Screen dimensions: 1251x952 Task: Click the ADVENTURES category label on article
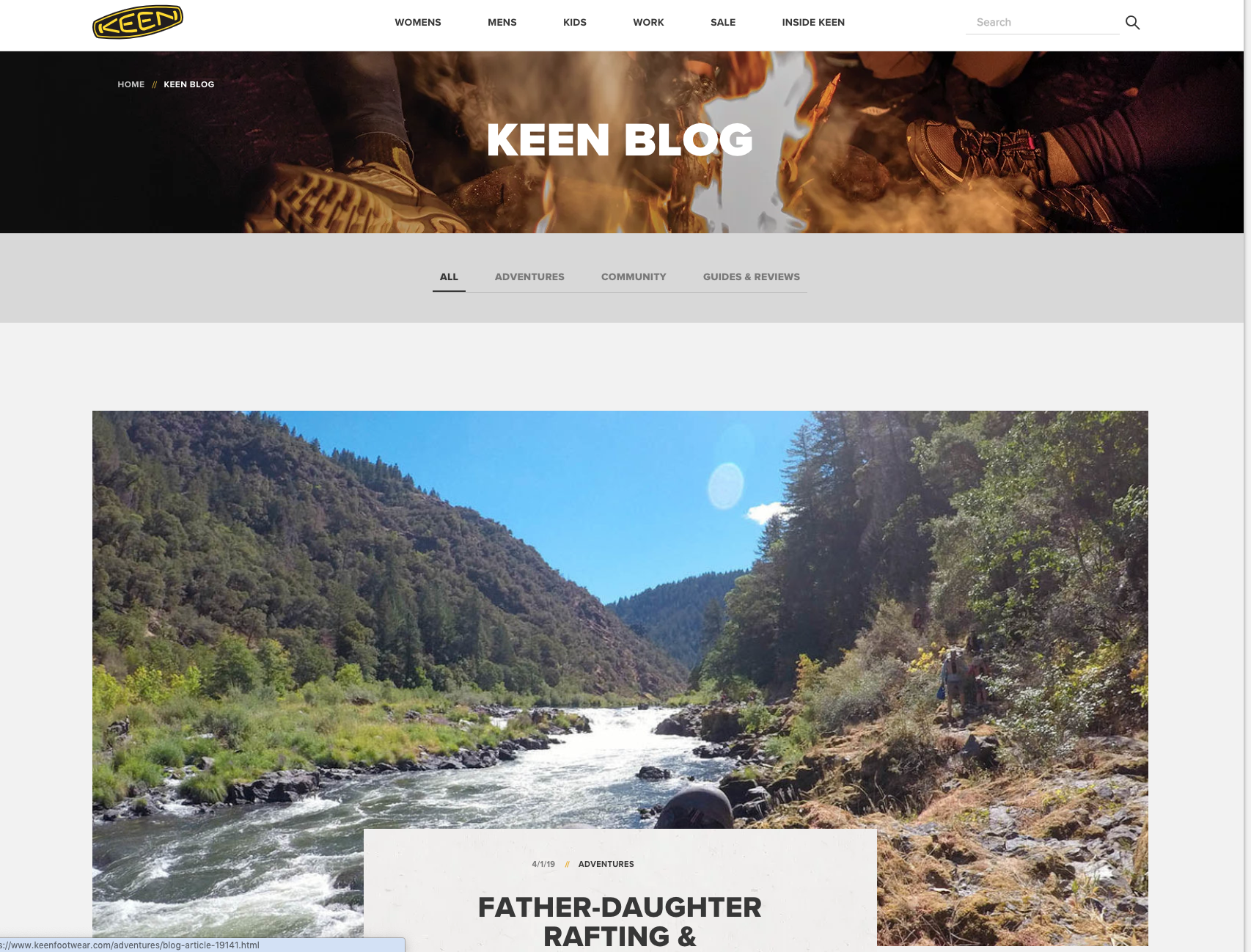click(x=606, y=864)
